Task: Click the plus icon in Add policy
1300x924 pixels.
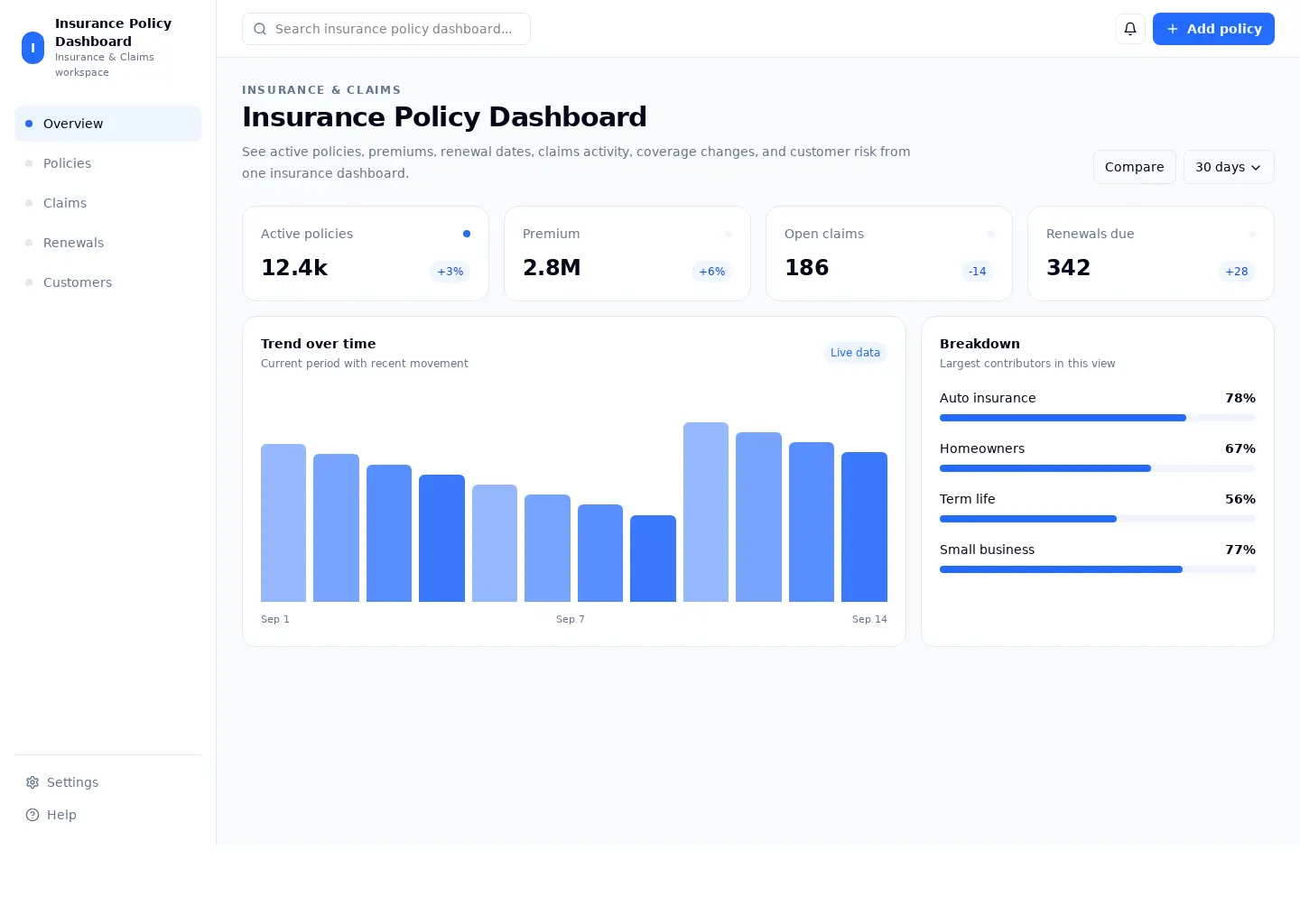Action: point(1173,29)
